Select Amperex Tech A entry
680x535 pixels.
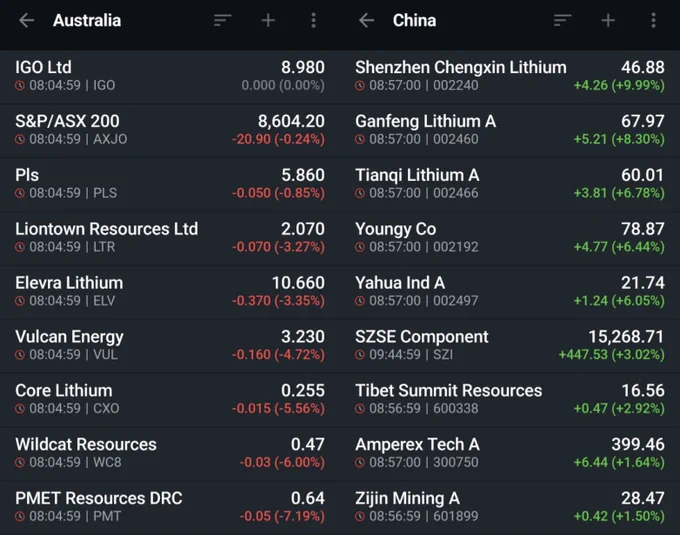point(510,453)
